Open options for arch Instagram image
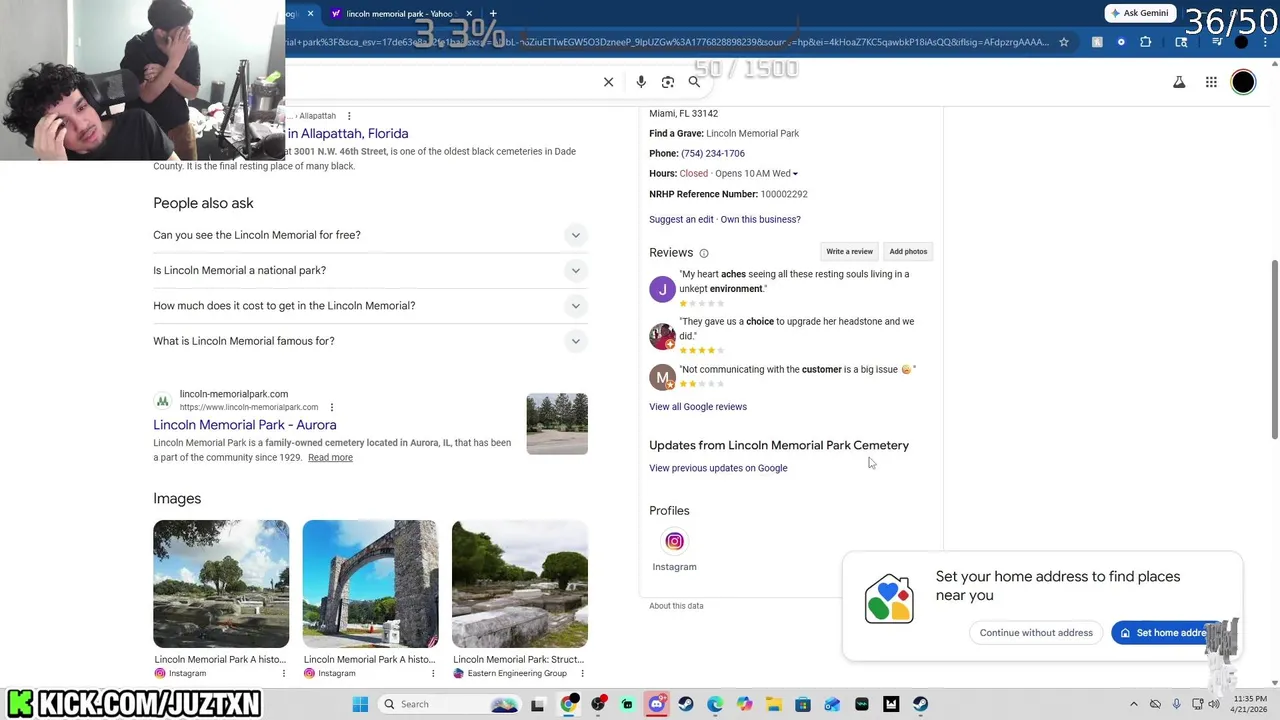1280x720 pixels. click(433, 674)
